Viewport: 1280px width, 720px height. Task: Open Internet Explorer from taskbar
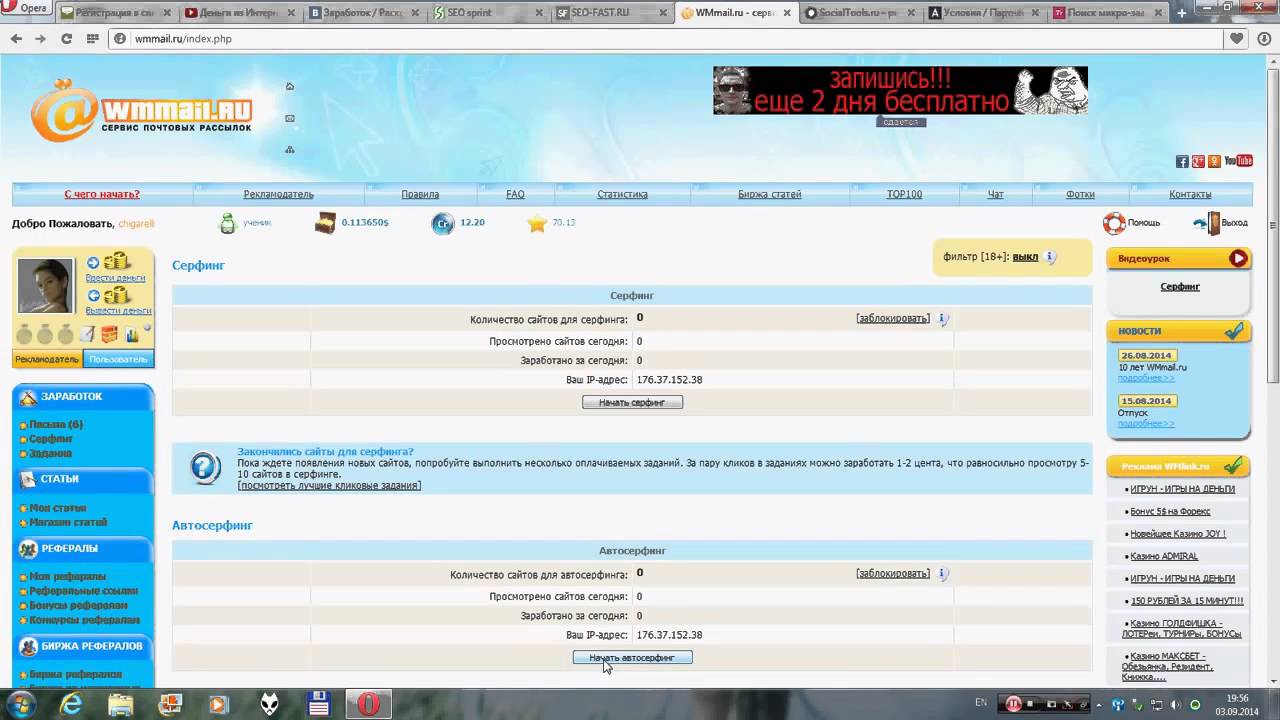(71, 704)
